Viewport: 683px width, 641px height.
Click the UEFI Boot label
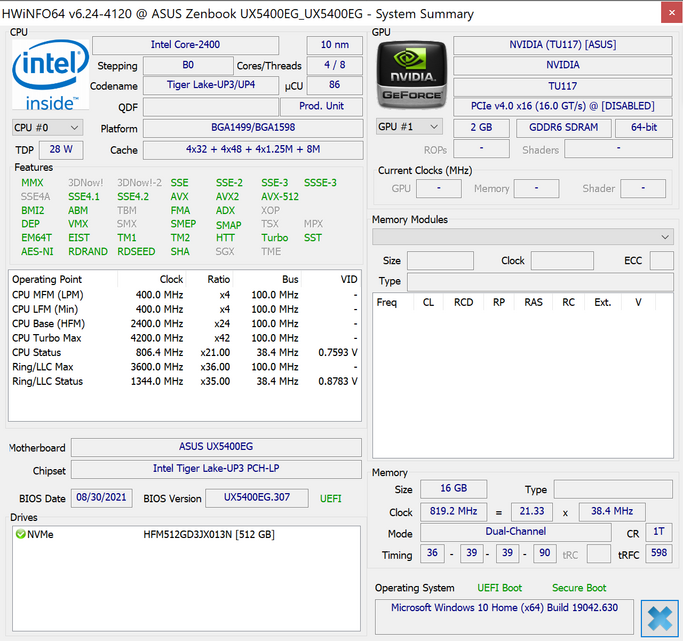(499, 588)
